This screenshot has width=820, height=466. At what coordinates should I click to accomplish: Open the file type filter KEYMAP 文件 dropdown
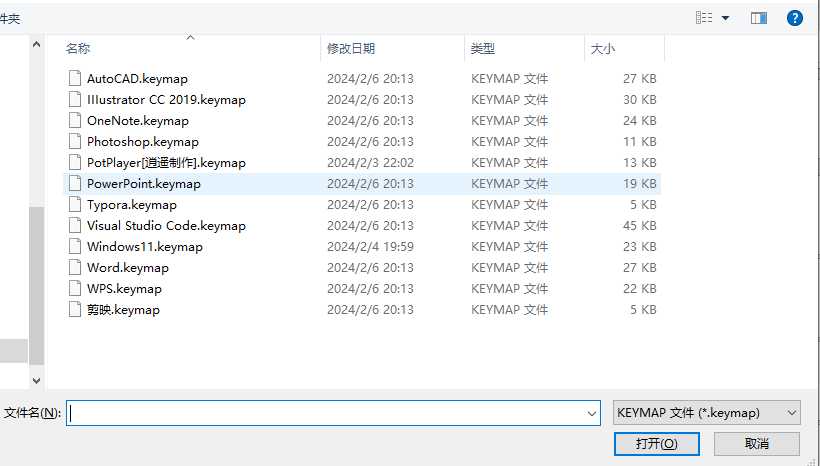pyautogui.click(x=707, y=413)
